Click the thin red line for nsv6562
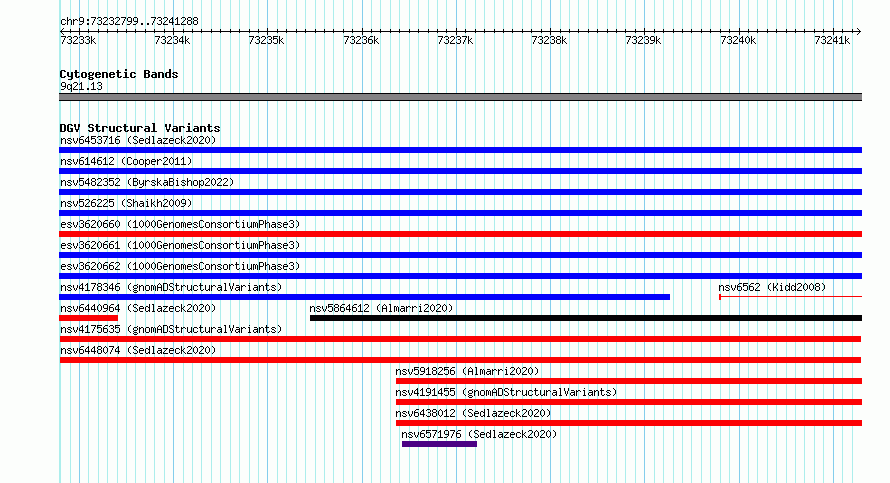This screenshot has height=483, width=890. pos(791,297)
